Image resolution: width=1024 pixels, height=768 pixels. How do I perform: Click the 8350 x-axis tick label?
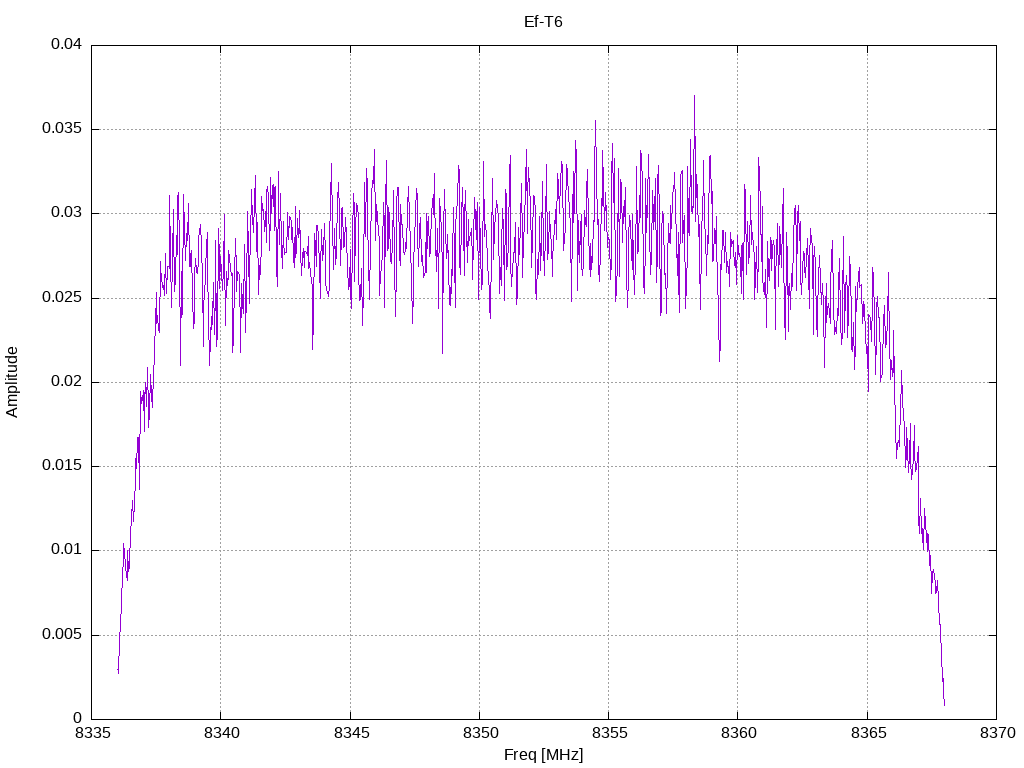pos(480,733)
